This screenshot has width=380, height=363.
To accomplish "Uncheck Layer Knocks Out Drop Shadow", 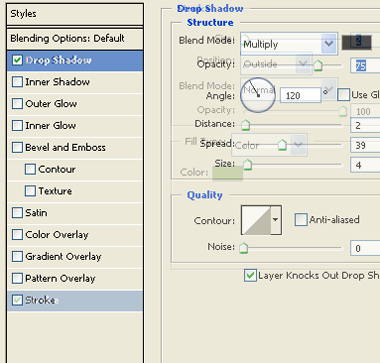I will (x=250, y=276).
